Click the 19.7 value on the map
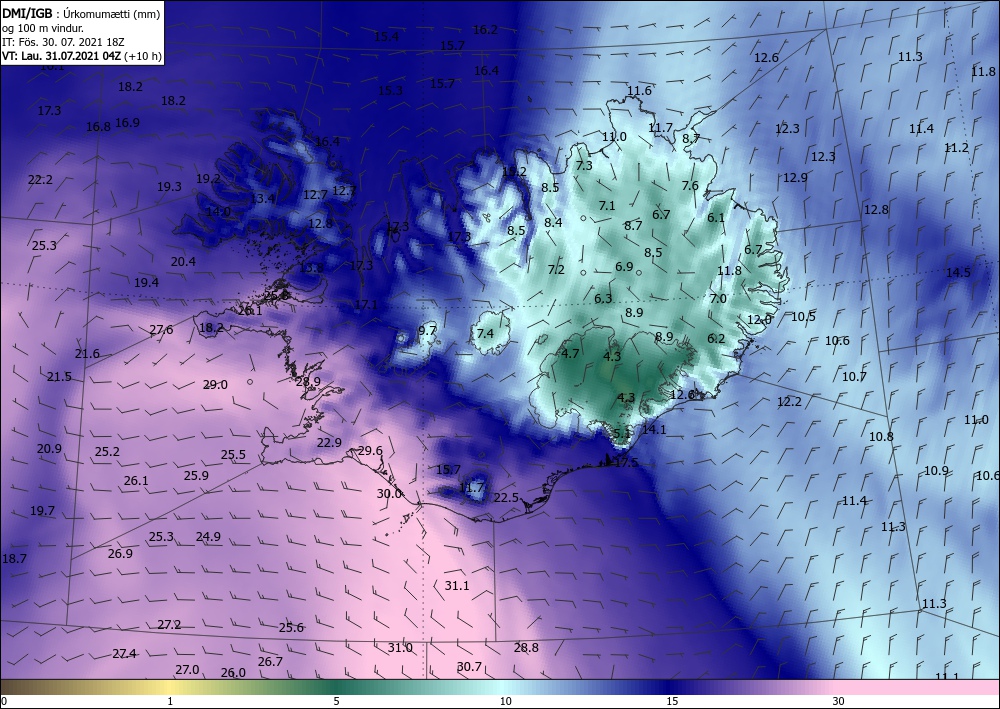The image size is (1000, 709). pyautogui.click(x=42, y=511)
